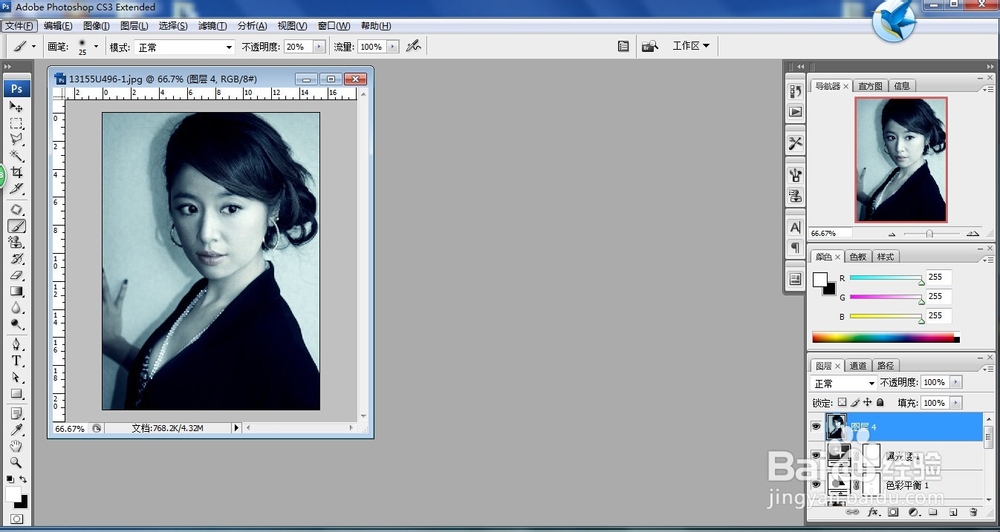Click Add layer style fx button

pyautogui.click(x=874, y=512)
